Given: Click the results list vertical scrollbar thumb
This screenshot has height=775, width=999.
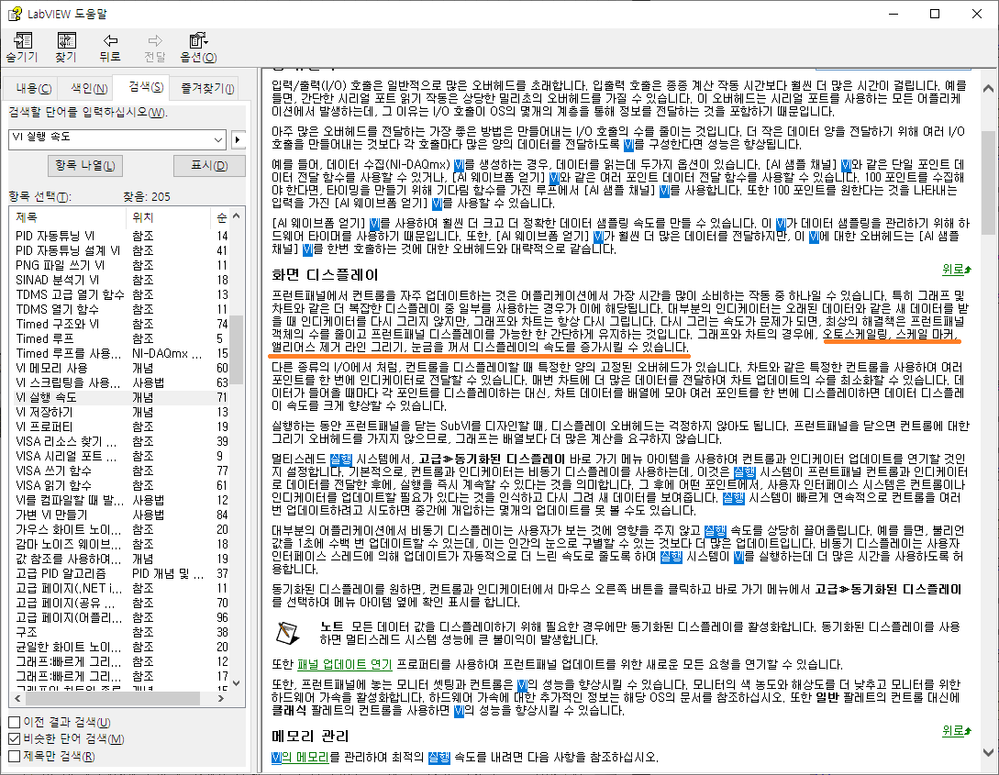Looking at the screenshot, I should [x=236, y=349].
